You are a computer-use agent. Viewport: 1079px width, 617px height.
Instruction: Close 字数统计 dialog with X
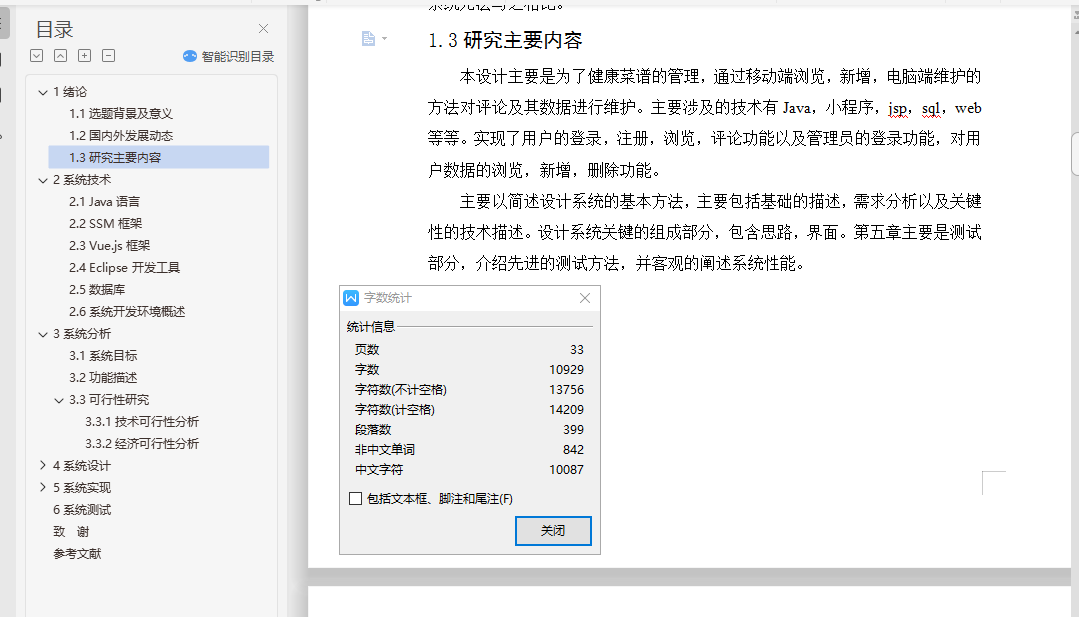point(585,298)
